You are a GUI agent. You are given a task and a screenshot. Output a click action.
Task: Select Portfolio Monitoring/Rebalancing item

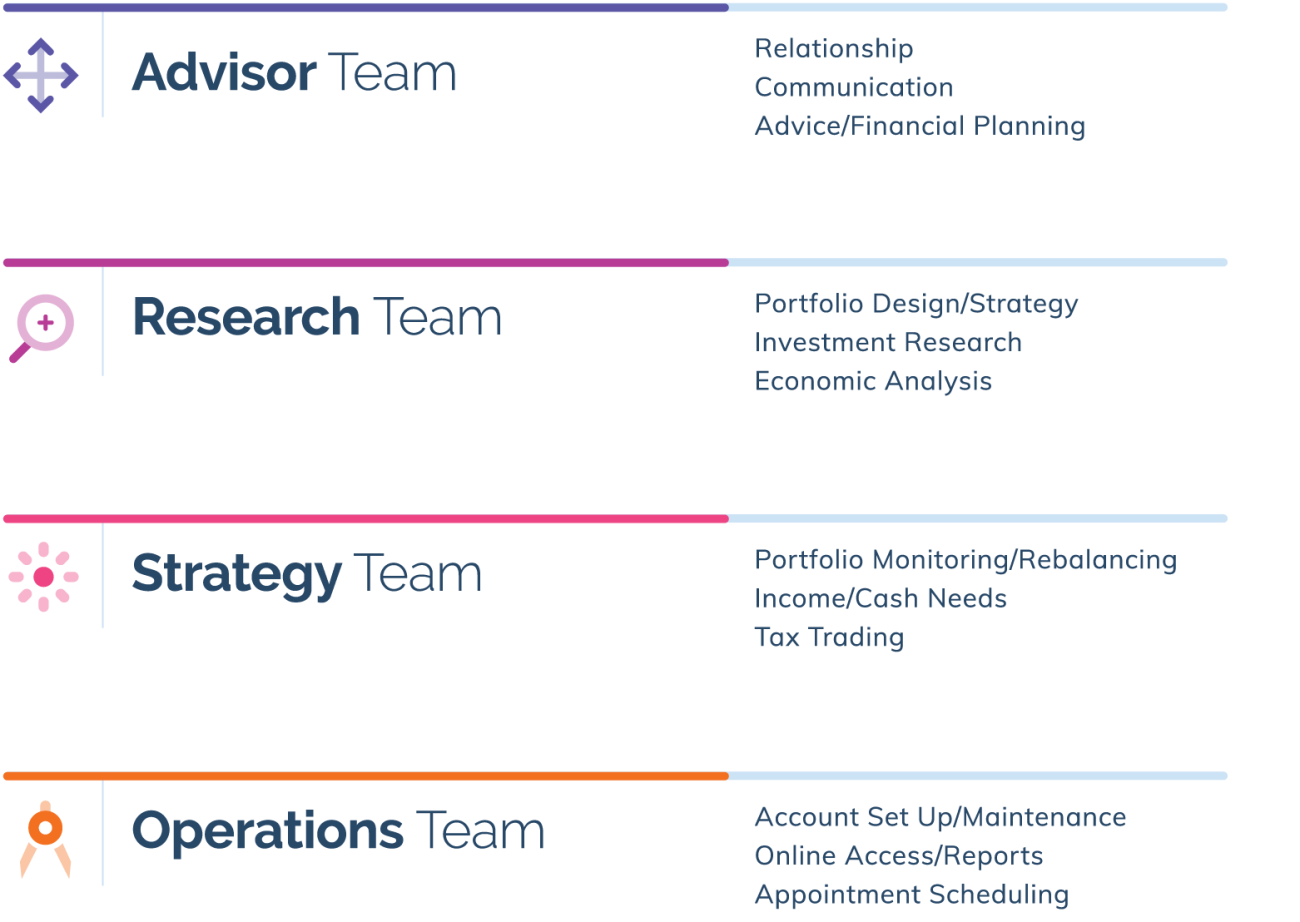(966, 559)
